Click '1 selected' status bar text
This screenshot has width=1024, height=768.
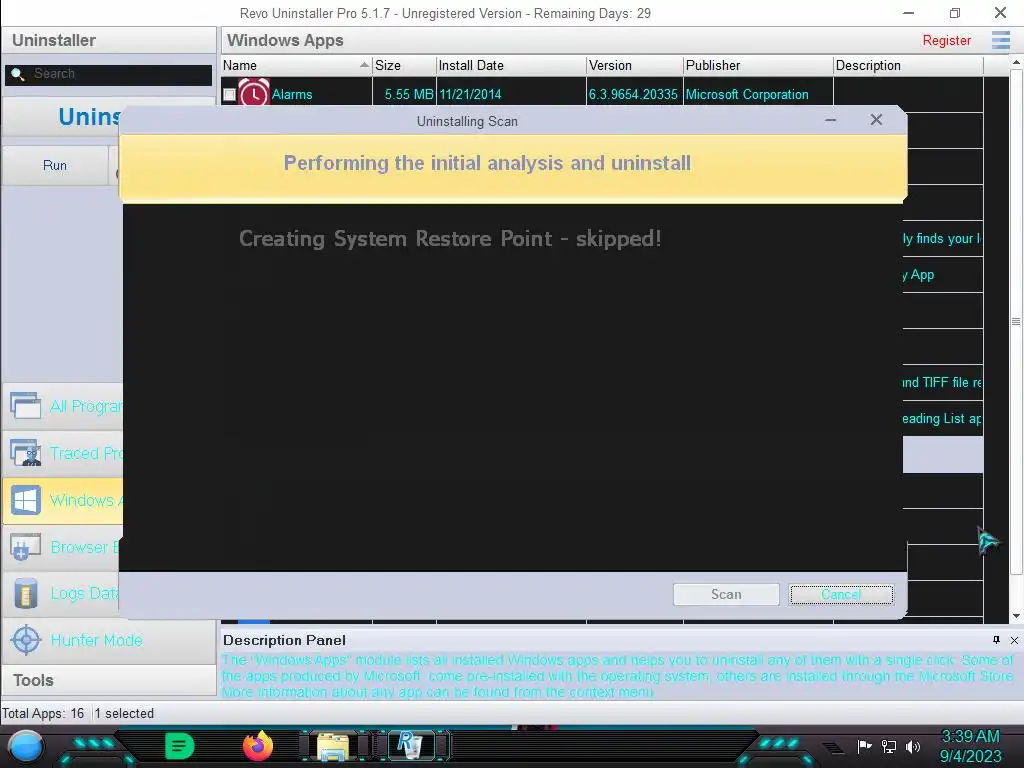click(124, 713)
